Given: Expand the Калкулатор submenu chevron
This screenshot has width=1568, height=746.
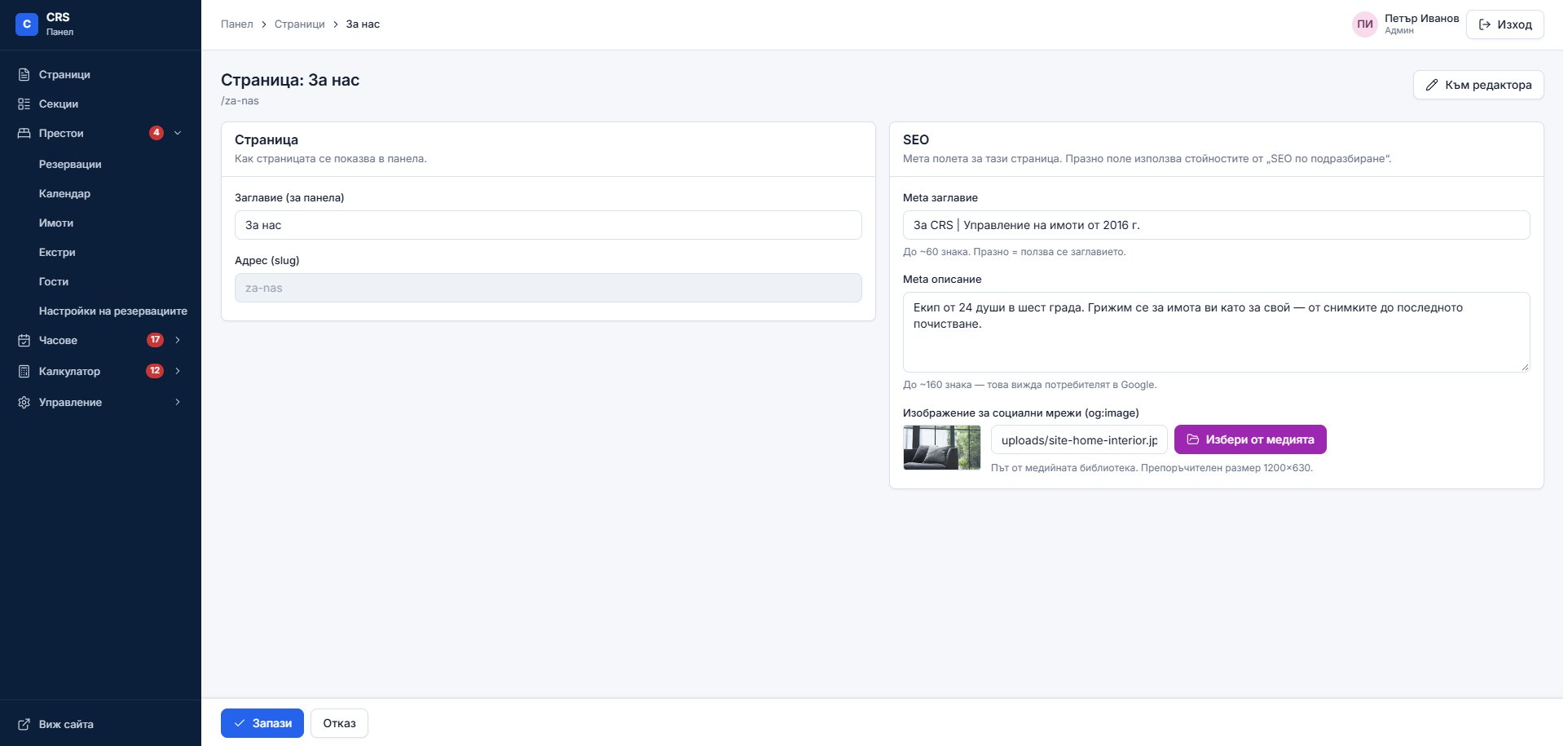Looking at the screenshot, I should point(178,371).
